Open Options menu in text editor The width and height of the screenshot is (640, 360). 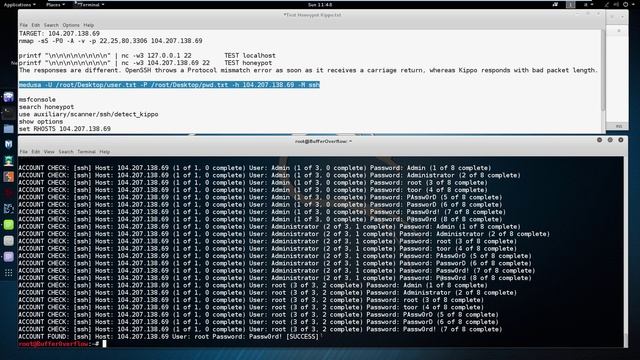71,25
